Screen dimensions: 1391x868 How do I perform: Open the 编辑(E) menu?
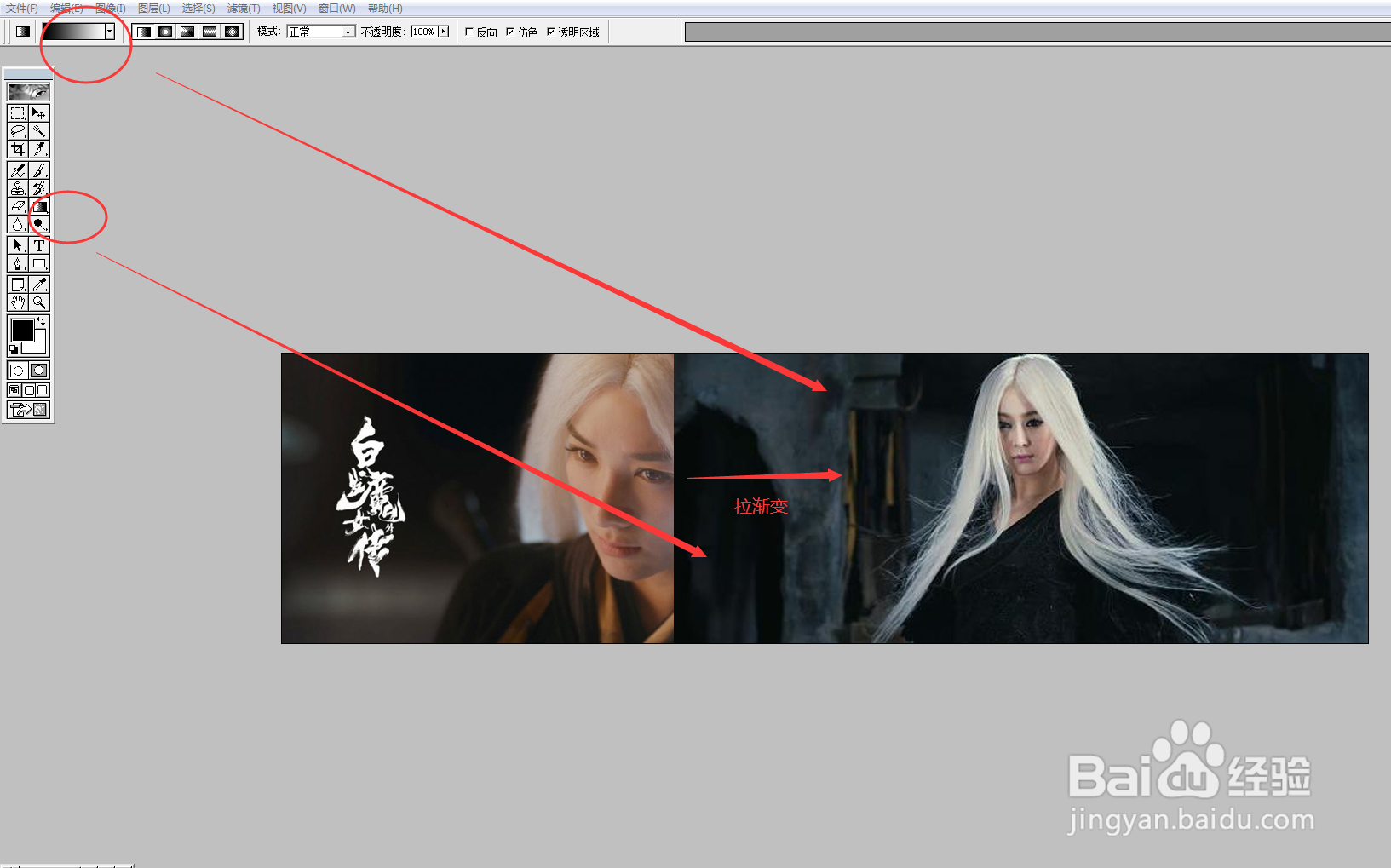point(66,9)
